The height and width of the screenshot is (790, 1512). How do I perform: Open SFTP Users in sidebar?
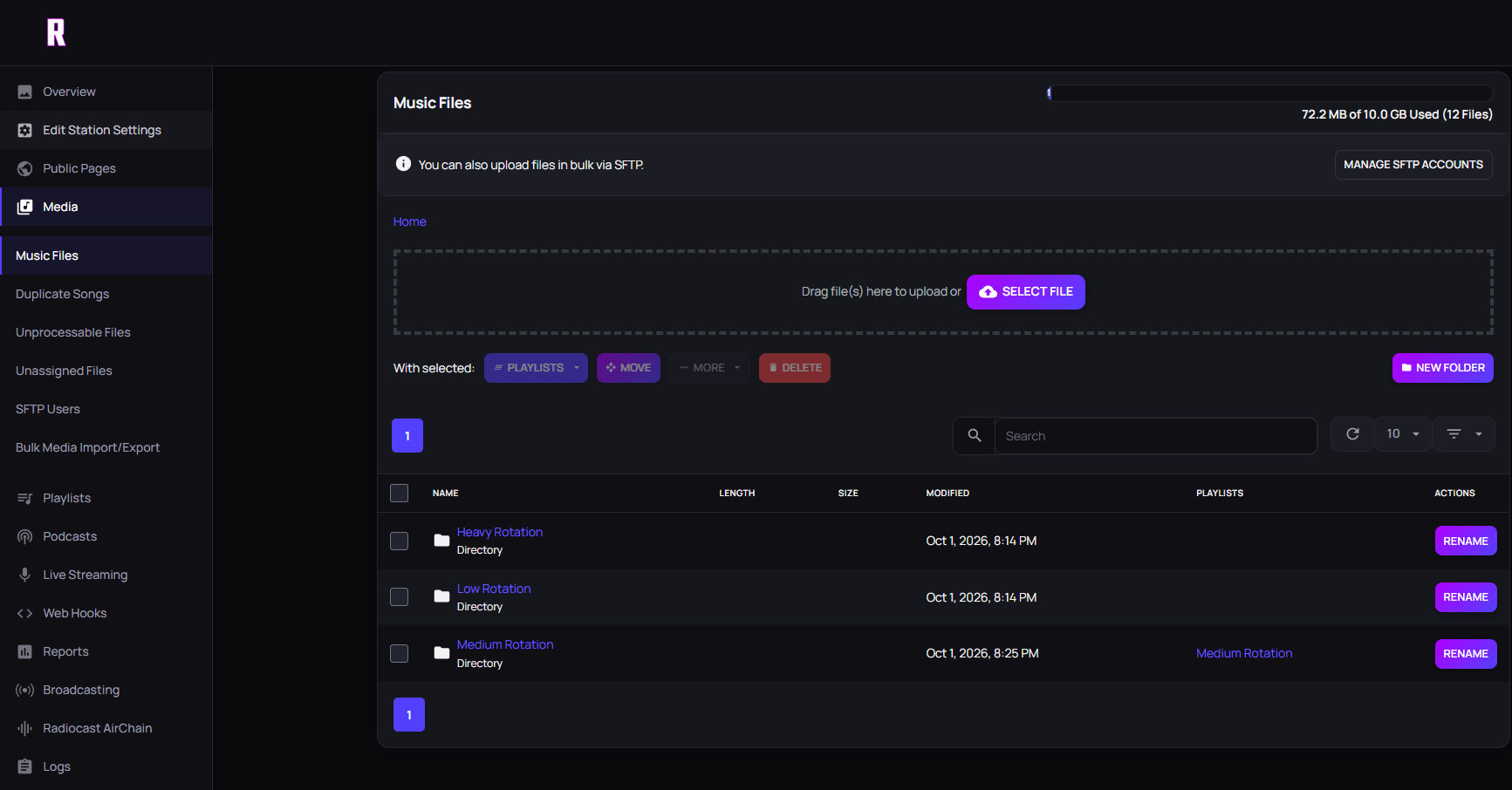pyautogui.click(x=106, y=409)
